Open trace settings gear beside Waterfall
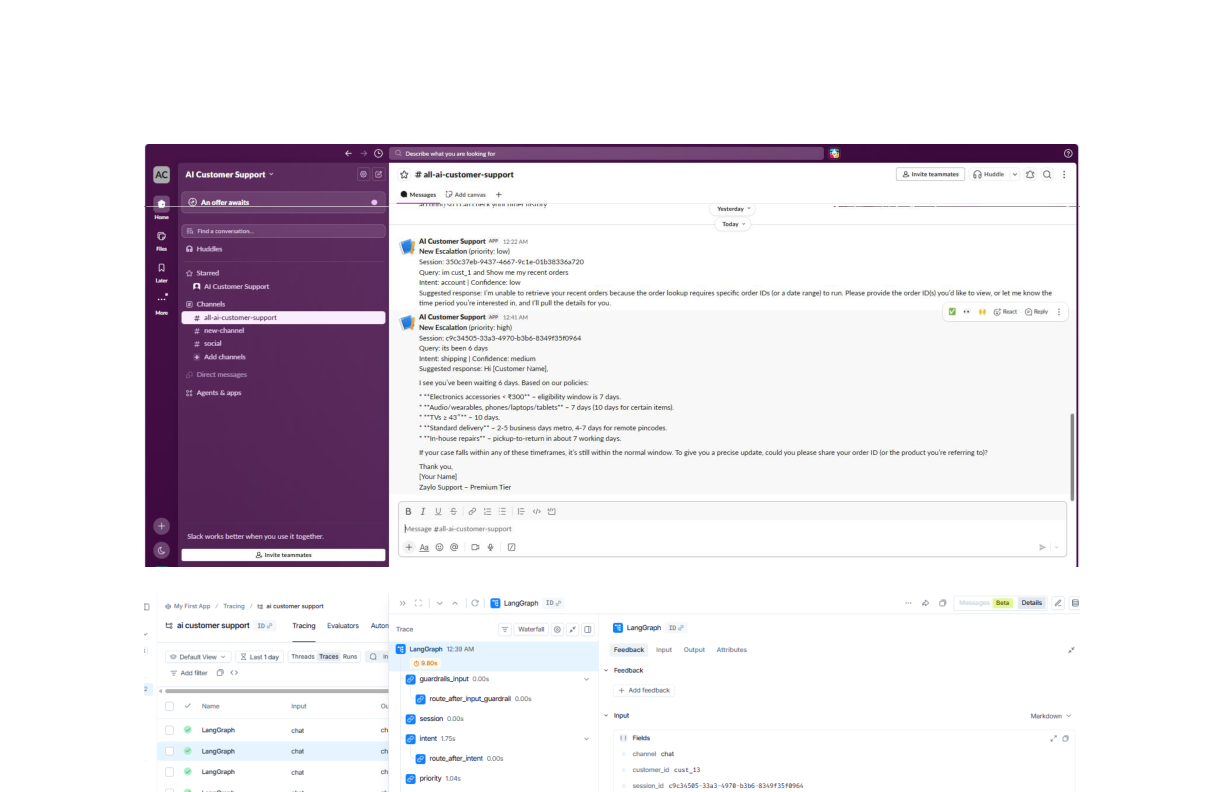Viewport: 1224px width, 792px height. pos(557,629)
